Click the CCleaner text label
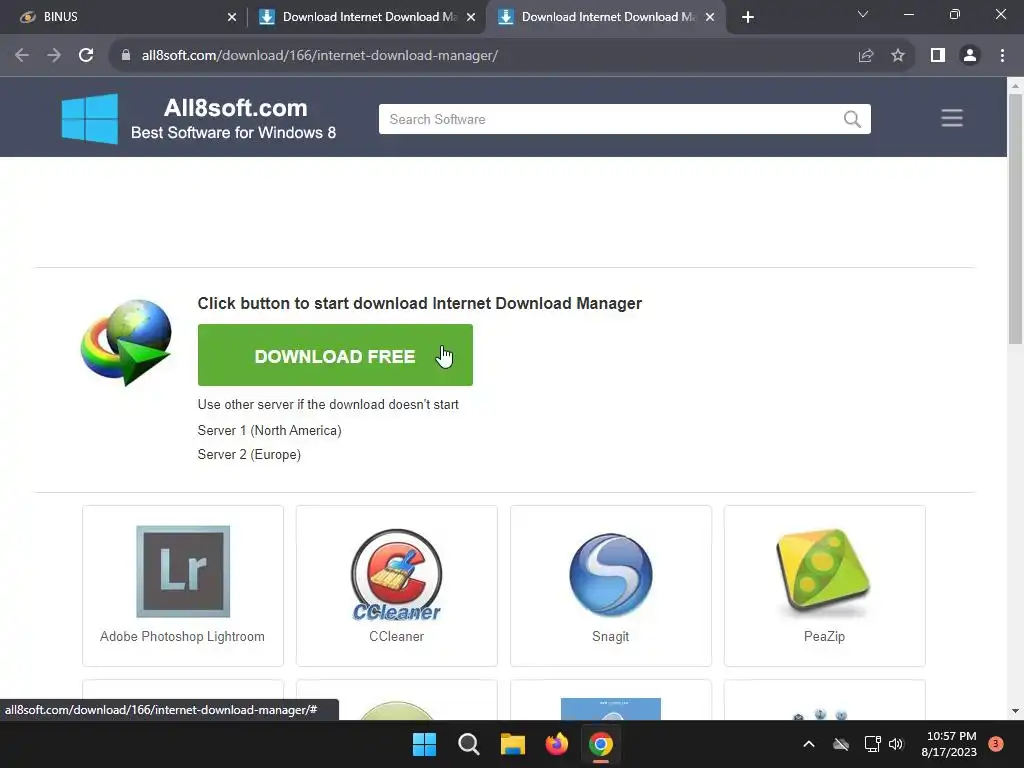1024x768 pixels. click(396, 637)
